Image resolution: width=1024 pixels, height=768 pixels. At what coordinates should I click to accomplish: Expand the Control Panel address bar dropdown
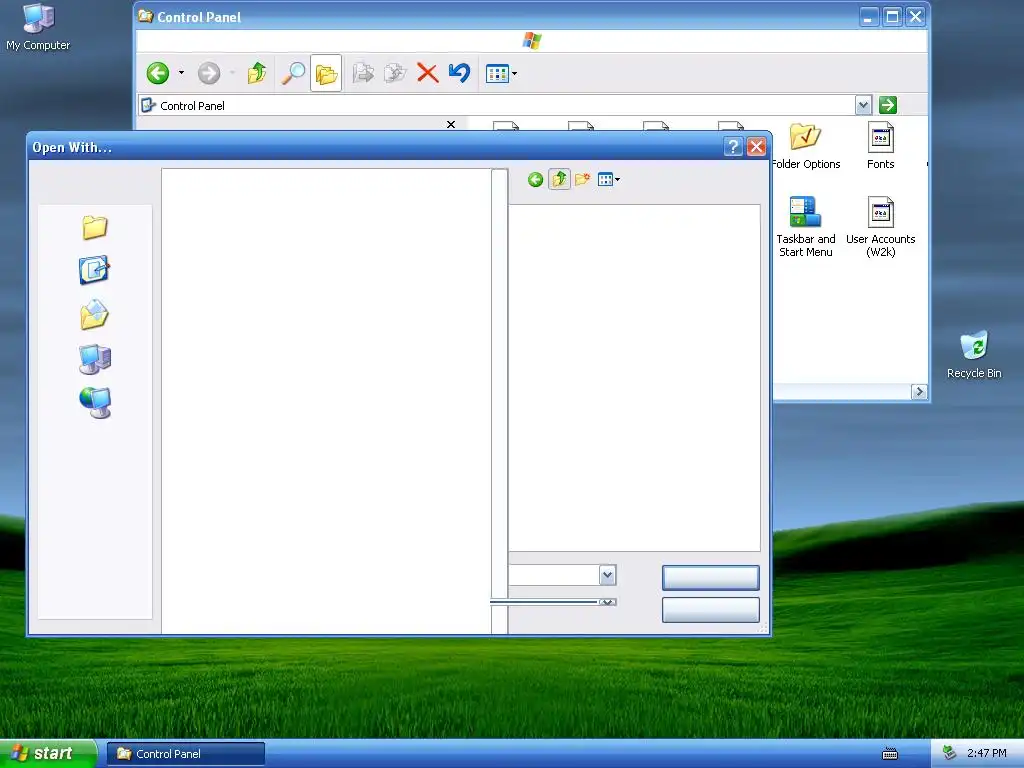click(x=863, y=105)
